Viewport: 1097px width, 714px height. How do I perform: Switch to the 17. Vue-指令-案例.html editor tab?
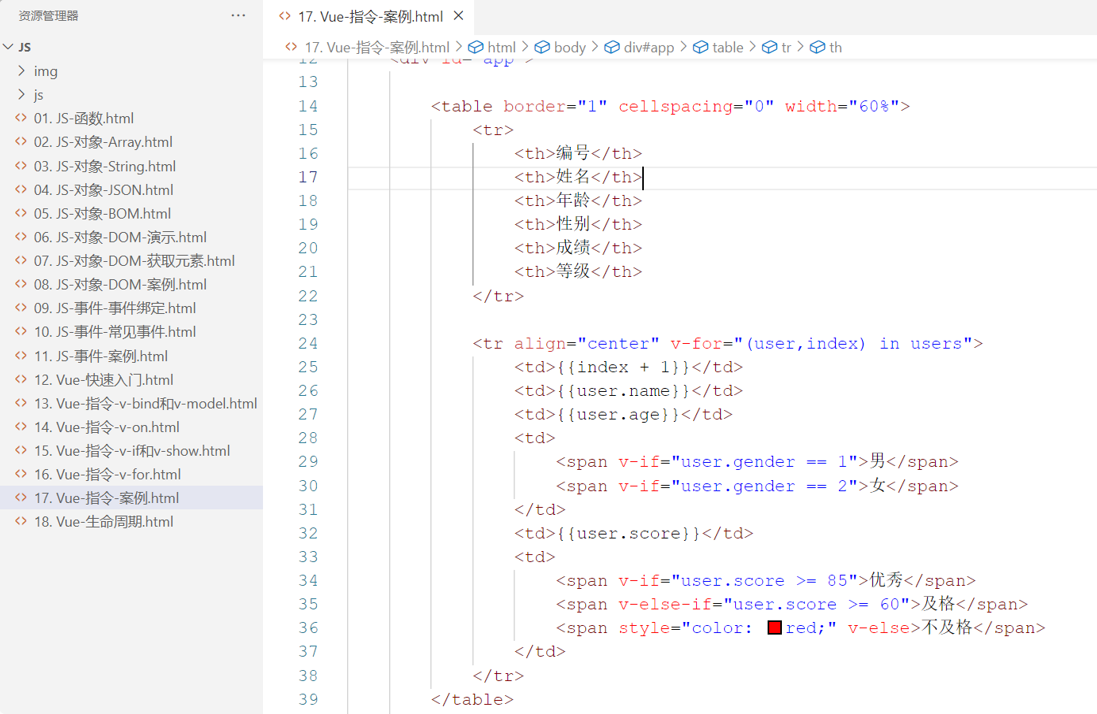[370, 17]
